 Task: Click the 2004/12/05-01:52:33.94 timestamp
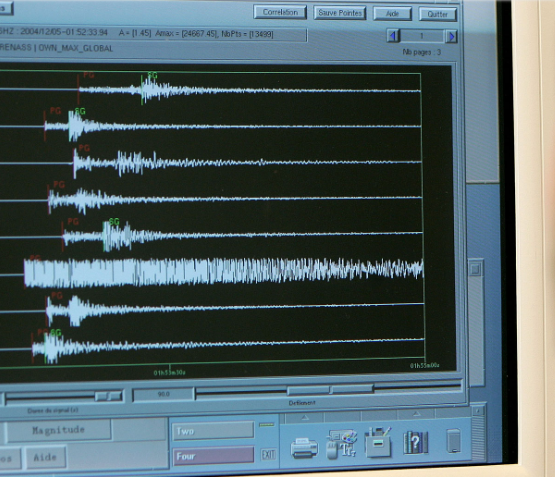click(x=64, y=32)
